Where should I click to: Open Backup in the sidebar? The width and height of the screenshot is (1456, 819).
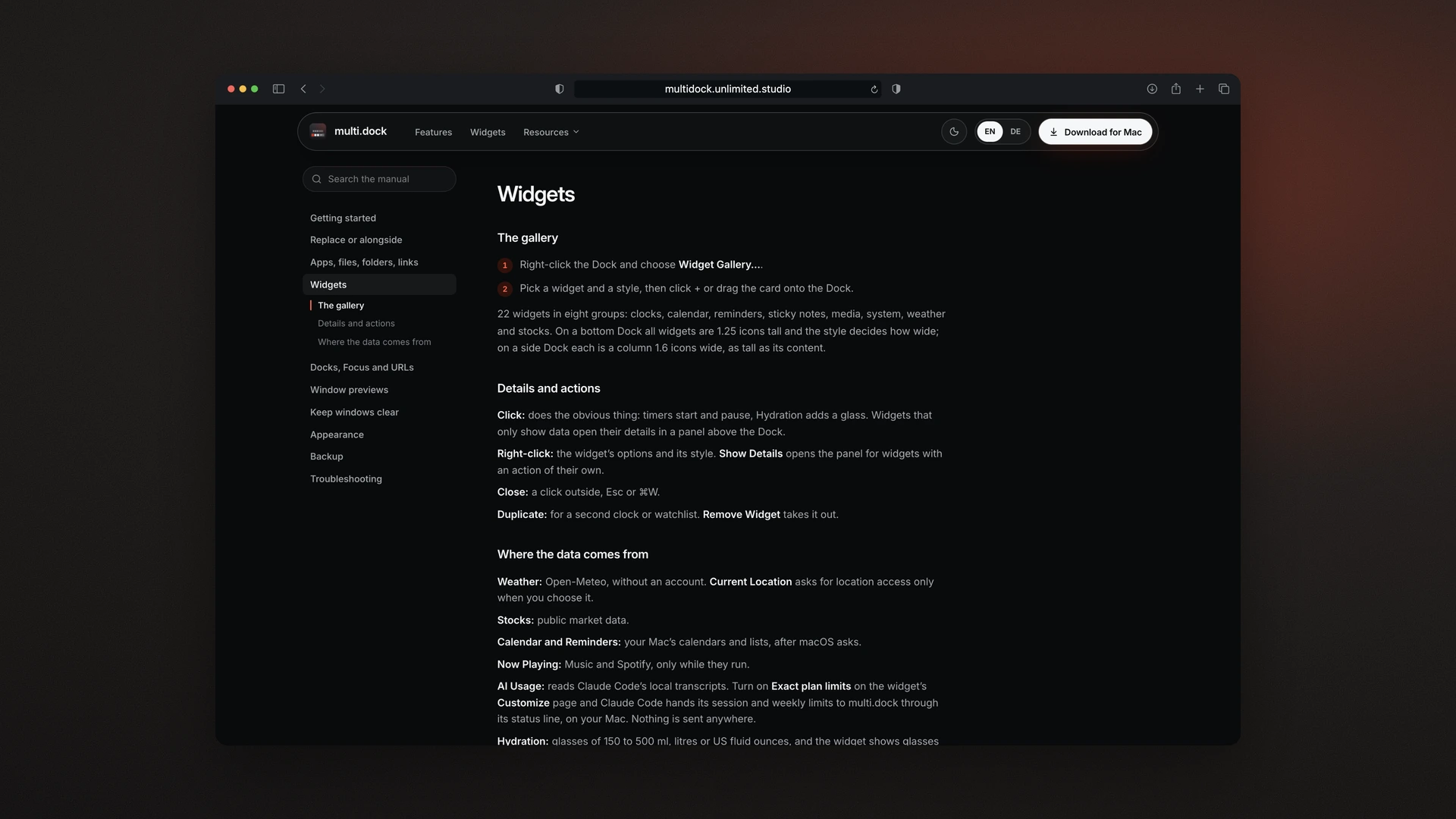326,457
